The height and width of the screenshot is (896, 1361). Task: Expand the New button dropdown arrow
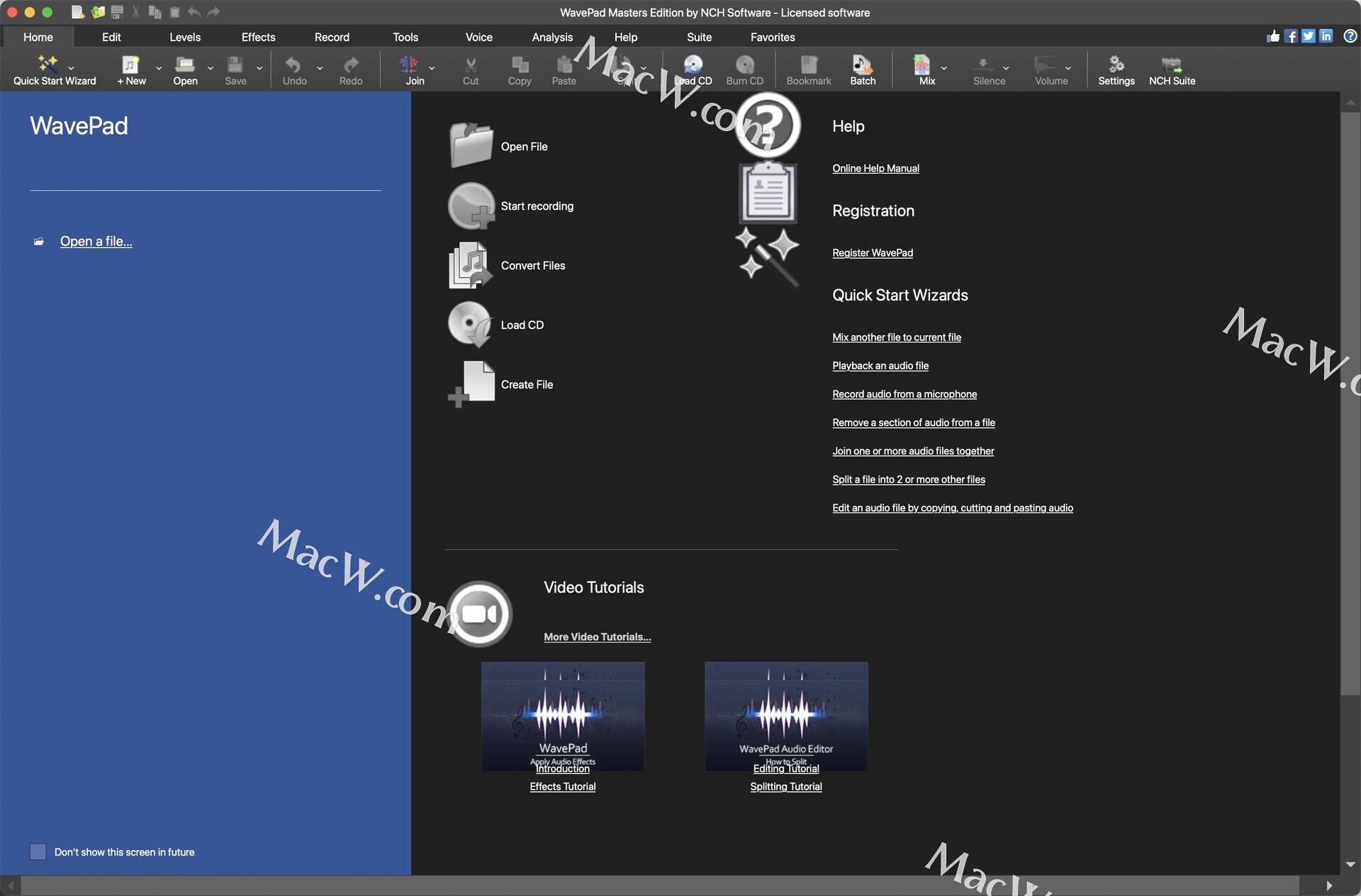point(159,69)
